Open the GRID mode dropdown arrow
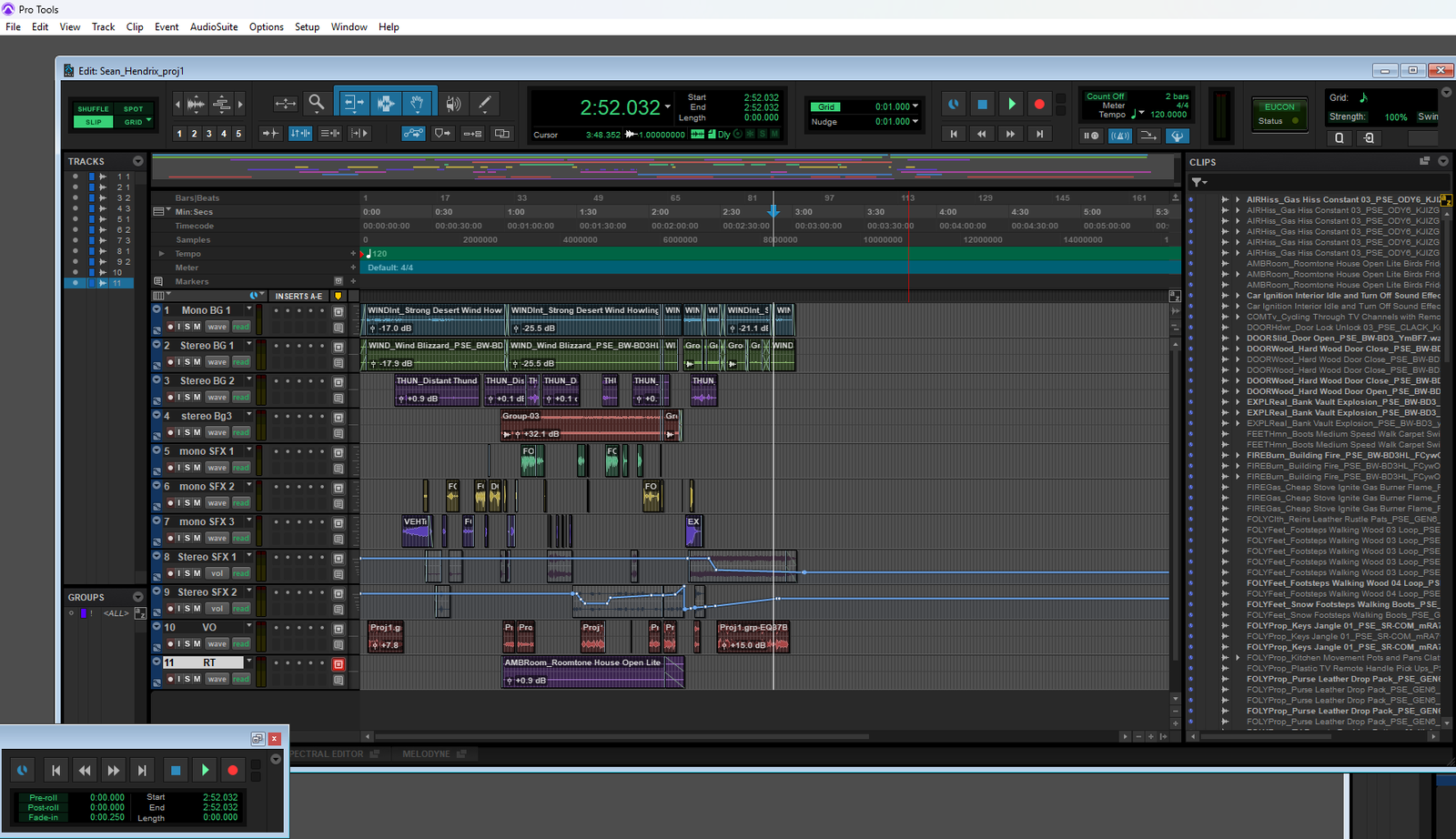The width and height of the screenshot is (1456, 839). [148, 121]
